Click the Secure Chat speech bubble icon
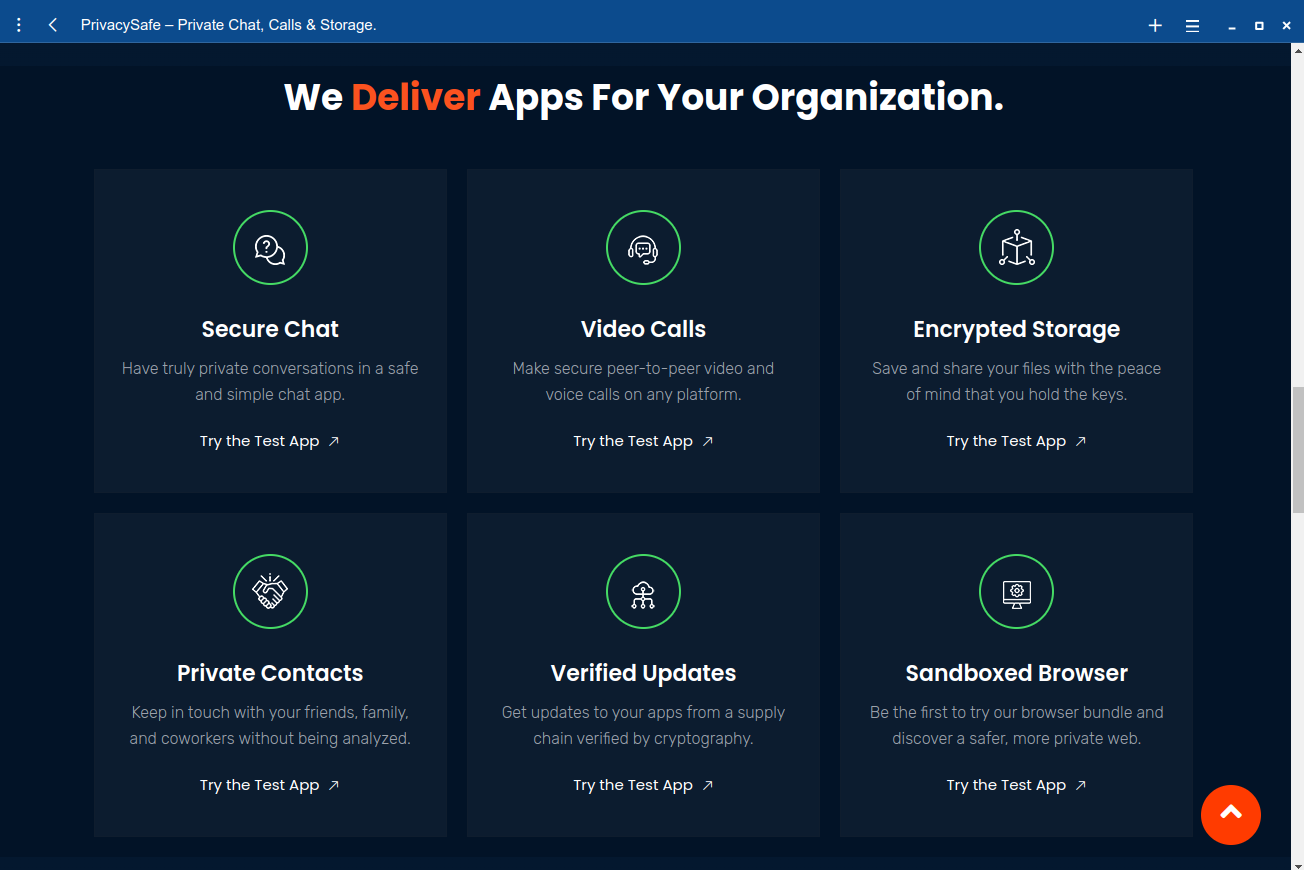Screen dimensions: 1304x870 [270, 247]
